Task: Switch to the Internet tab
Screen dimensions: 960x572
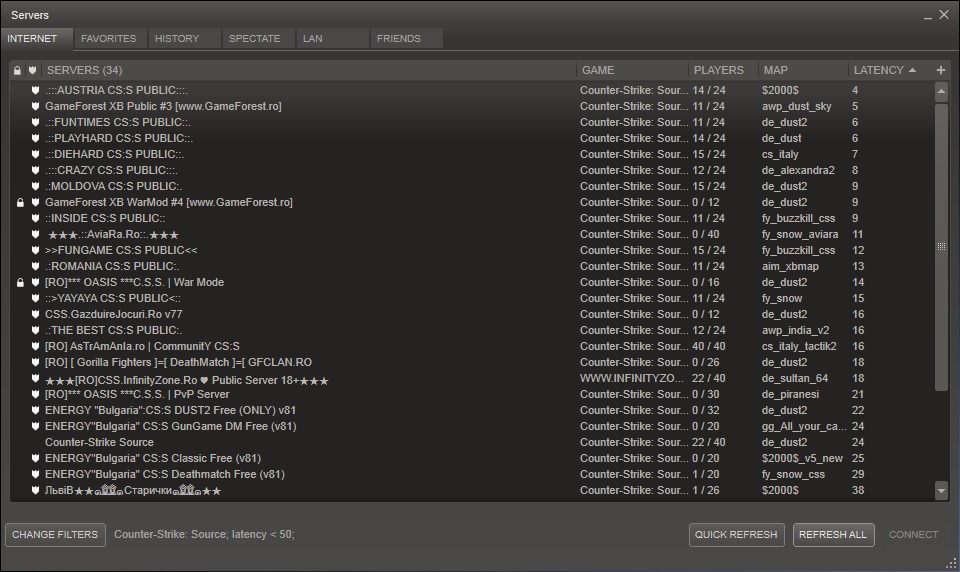Action: pos(37,39)
